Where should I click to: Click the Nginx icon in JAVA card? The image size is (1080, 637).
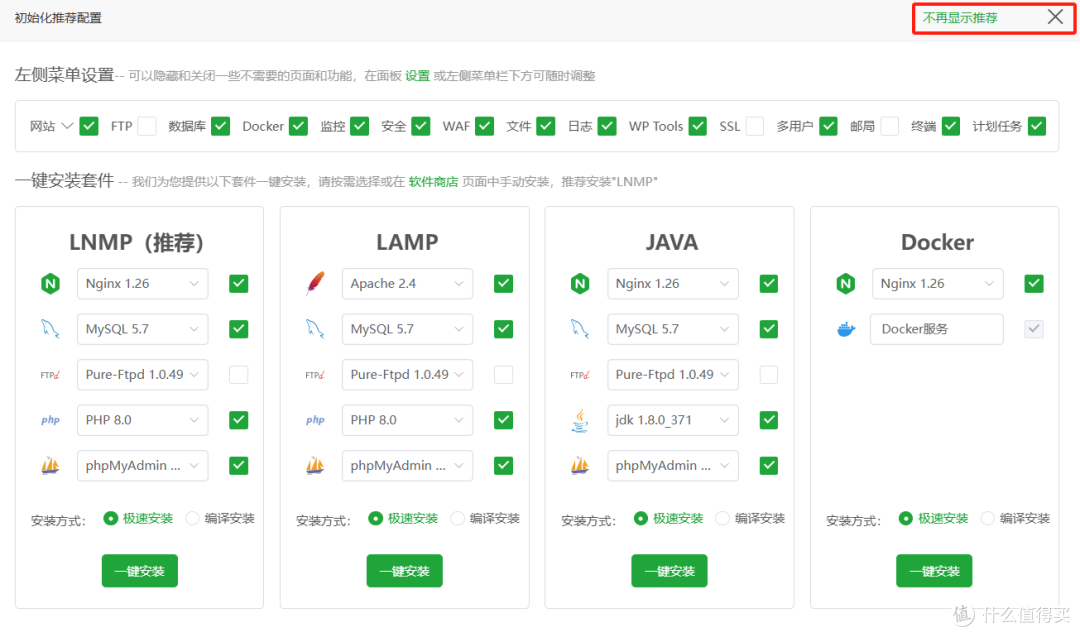[580, 284]
